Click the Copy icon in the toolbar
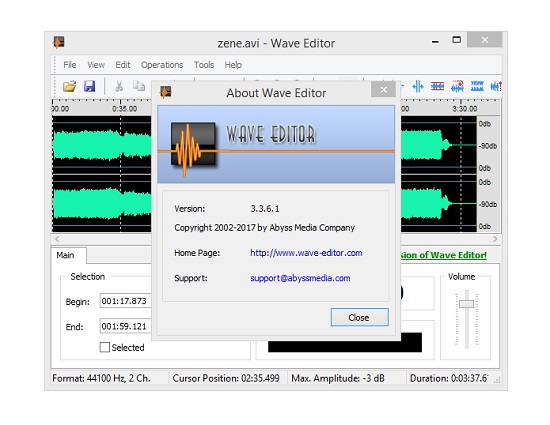The width and height of the screenshot is (550, 425). tap(139, 86)
